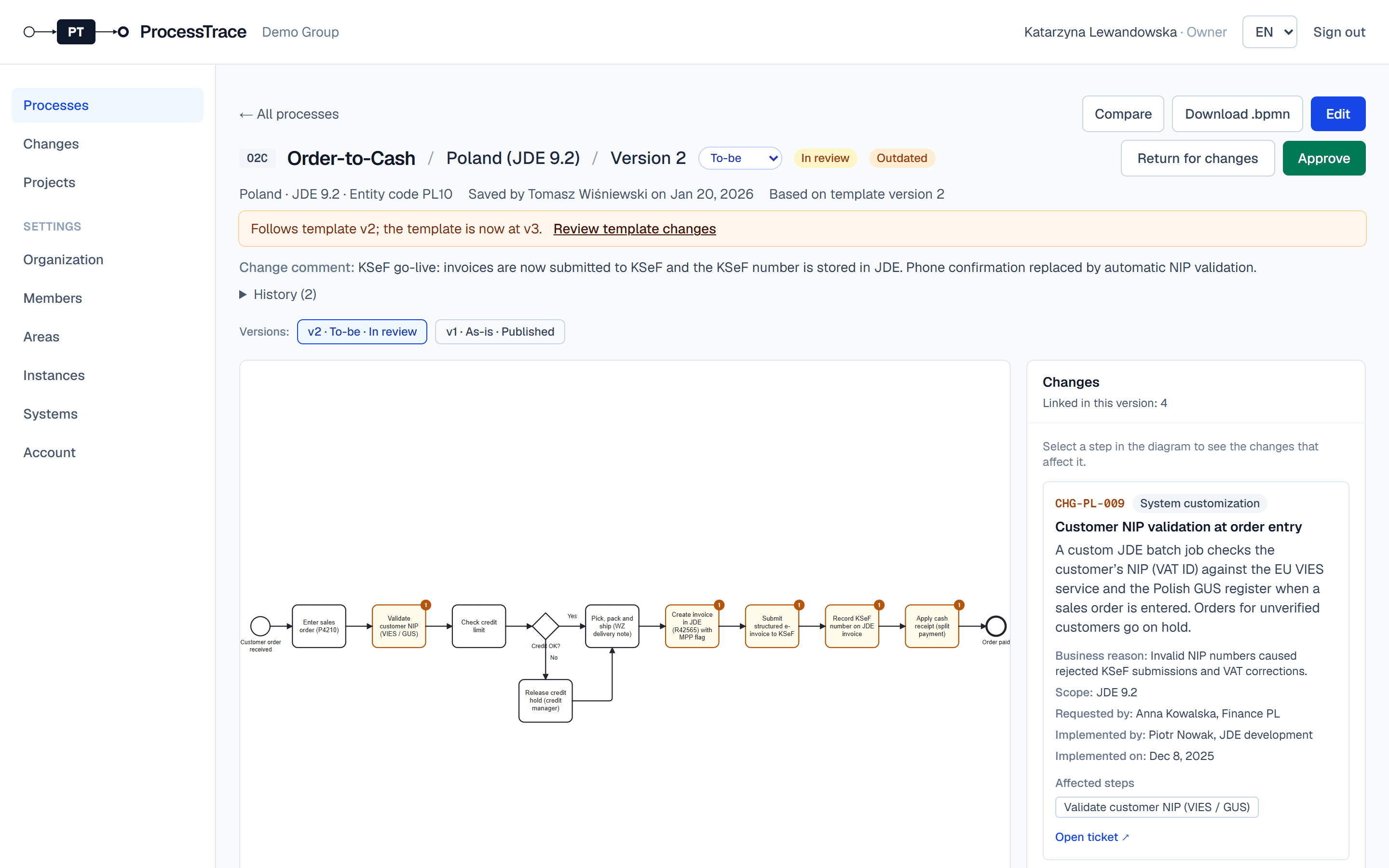
Task: Go back to All processes
Action: (x=289, y=114)
